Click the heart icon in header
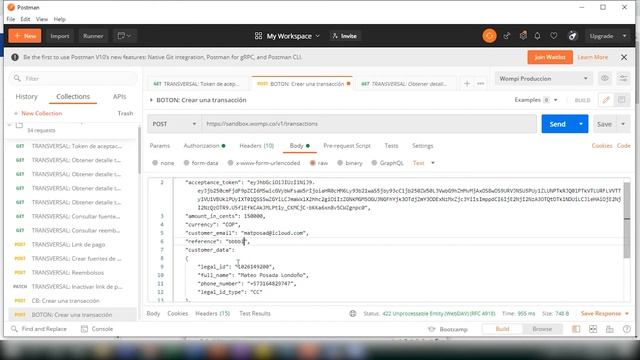The image size is (640, 360). click(553, 36)
